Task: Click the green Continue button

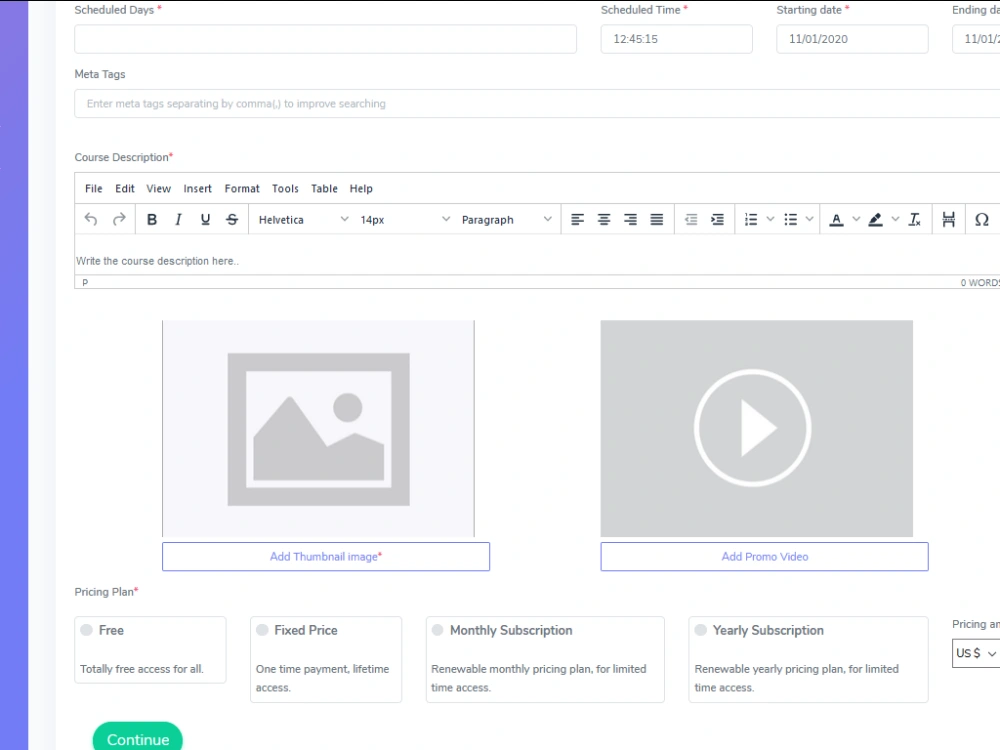Action: tap(138, 738)
